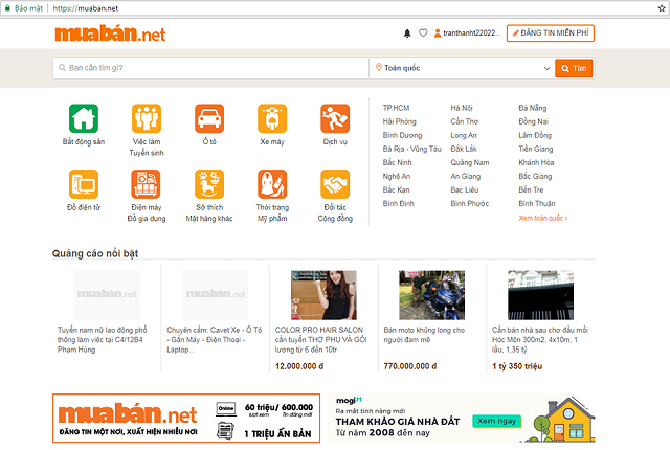Image resolution: width=670 pixels, height=450 pixels.
Task: Open ad titled Chuyên cầm Cavet Xe
Action: coord(214,340)
